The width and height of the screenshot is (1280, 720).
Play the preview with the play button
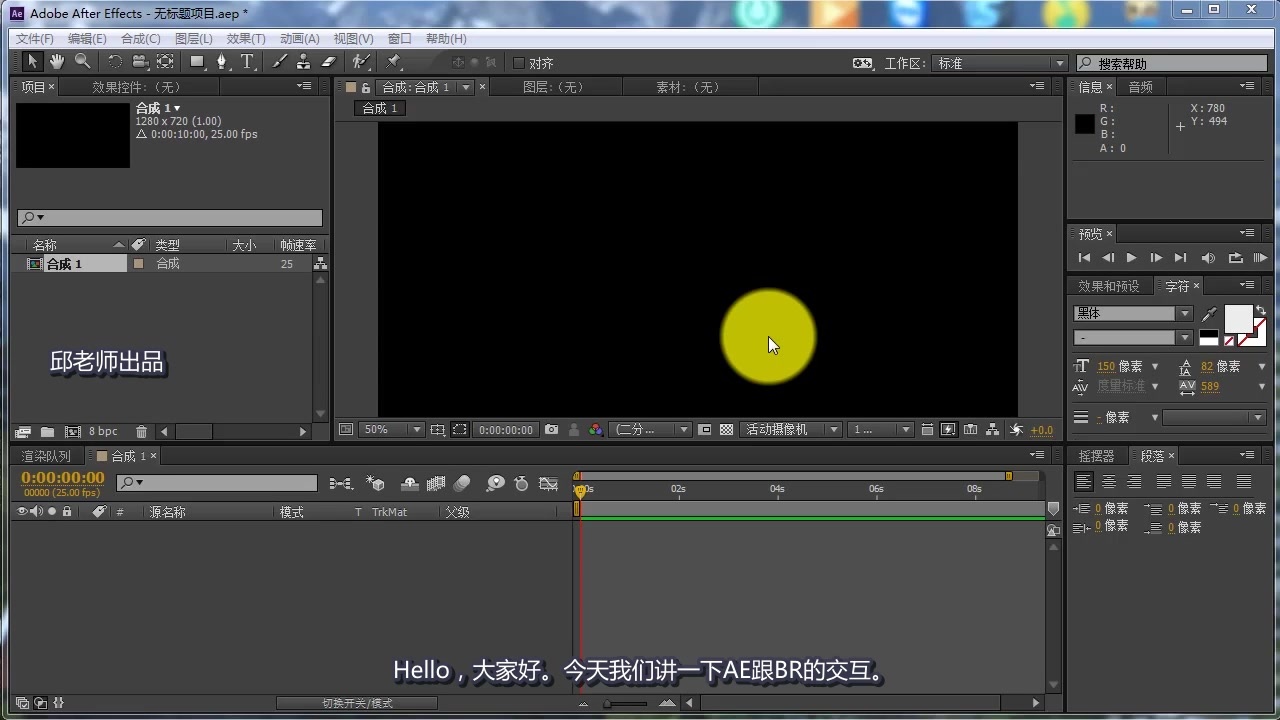tap(1131, 258)
